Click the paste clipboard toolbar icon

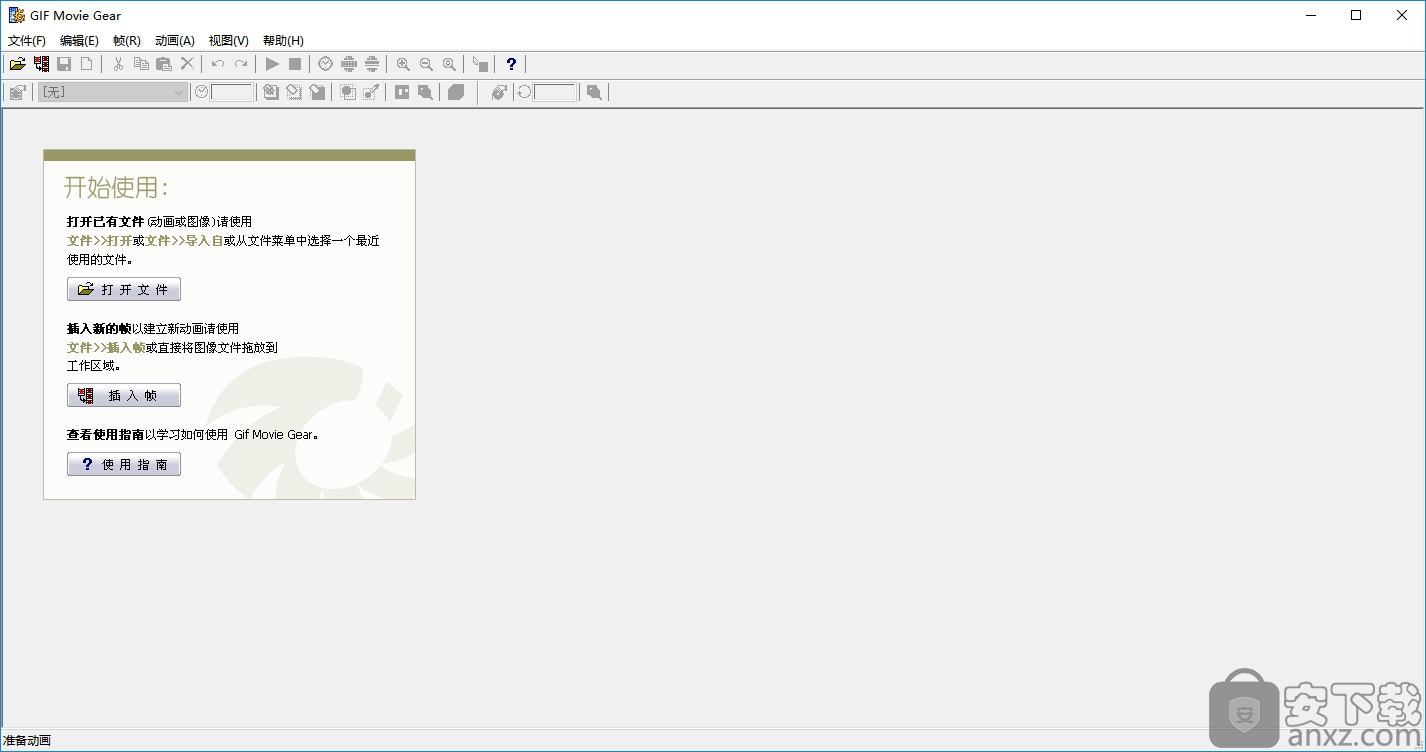click(x=164, y=64)
